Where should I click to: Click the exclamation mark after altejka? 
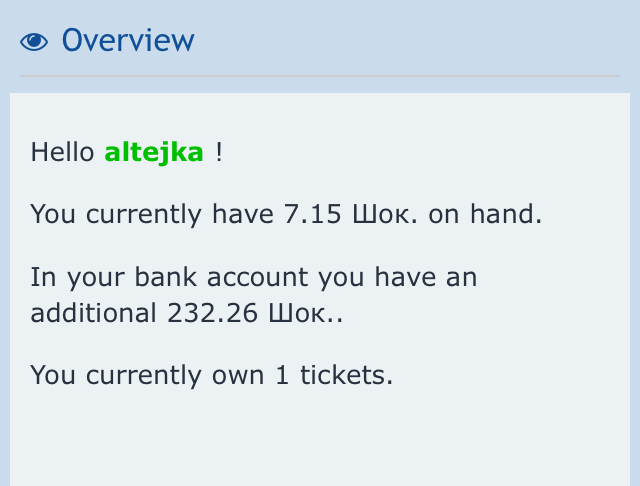point(219,153)
